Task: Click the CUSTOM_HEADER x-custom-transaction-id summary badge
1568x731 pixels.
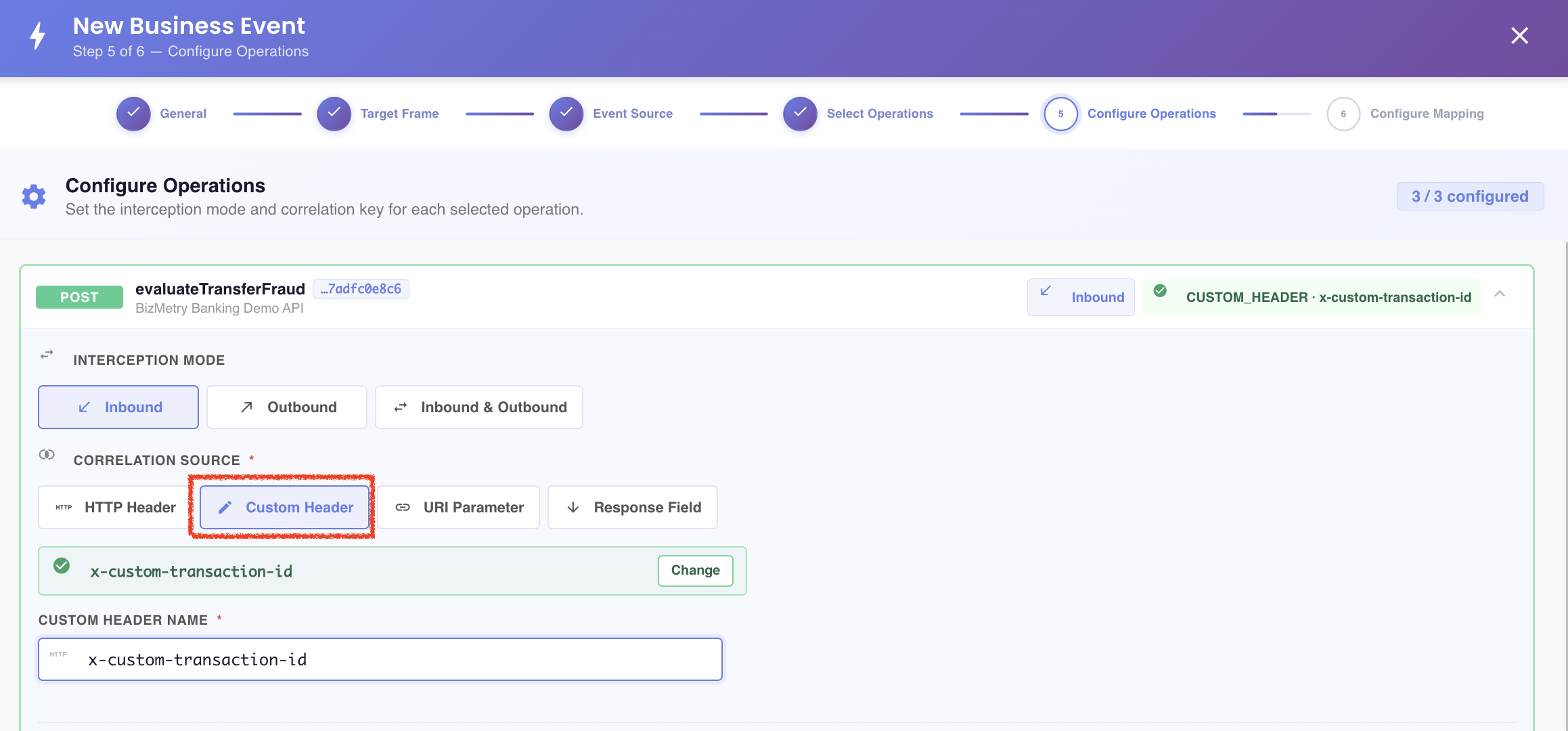Action: 1312,297
